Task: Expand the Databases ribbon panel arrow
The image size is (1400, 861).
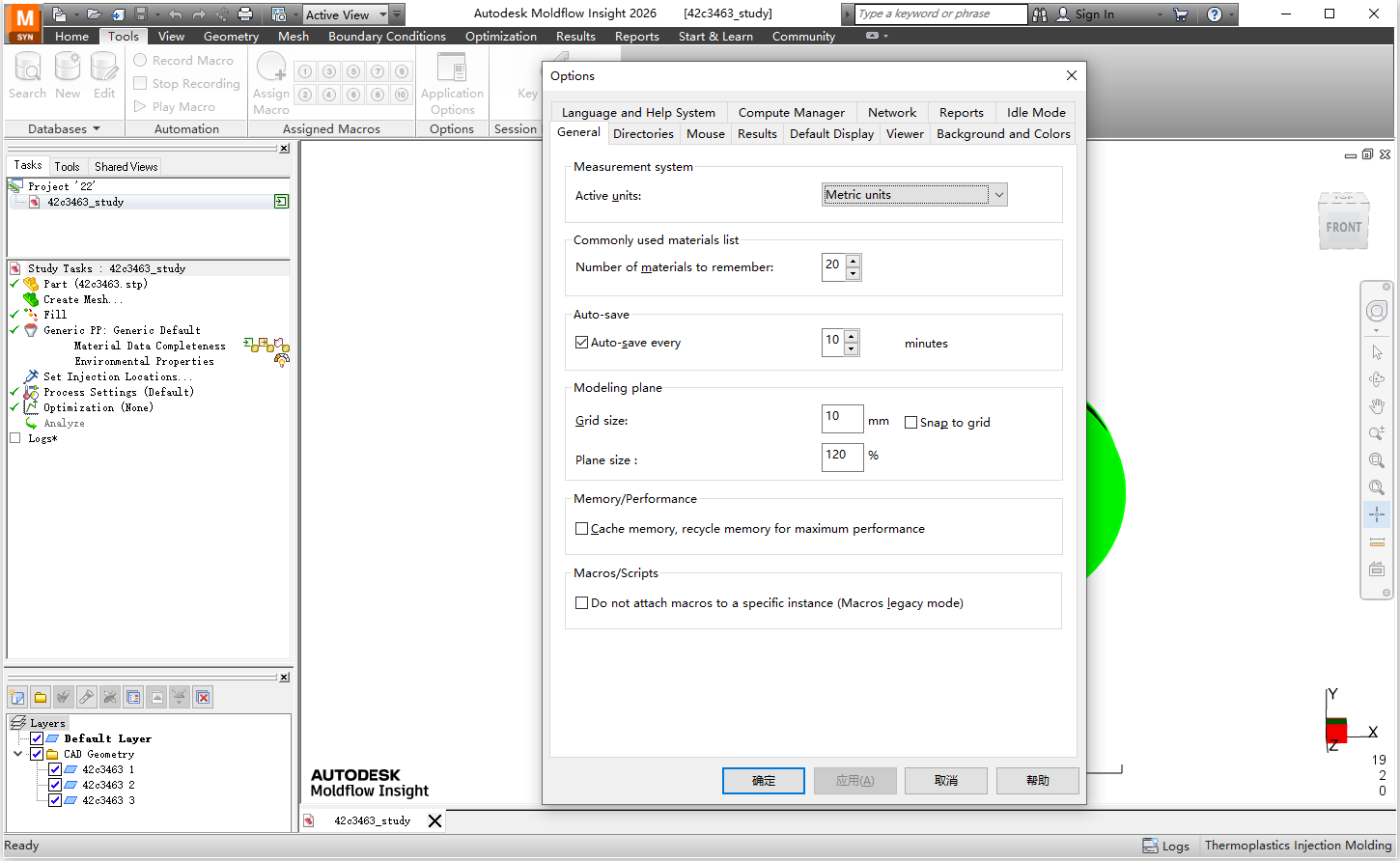Action: point(95,129)
